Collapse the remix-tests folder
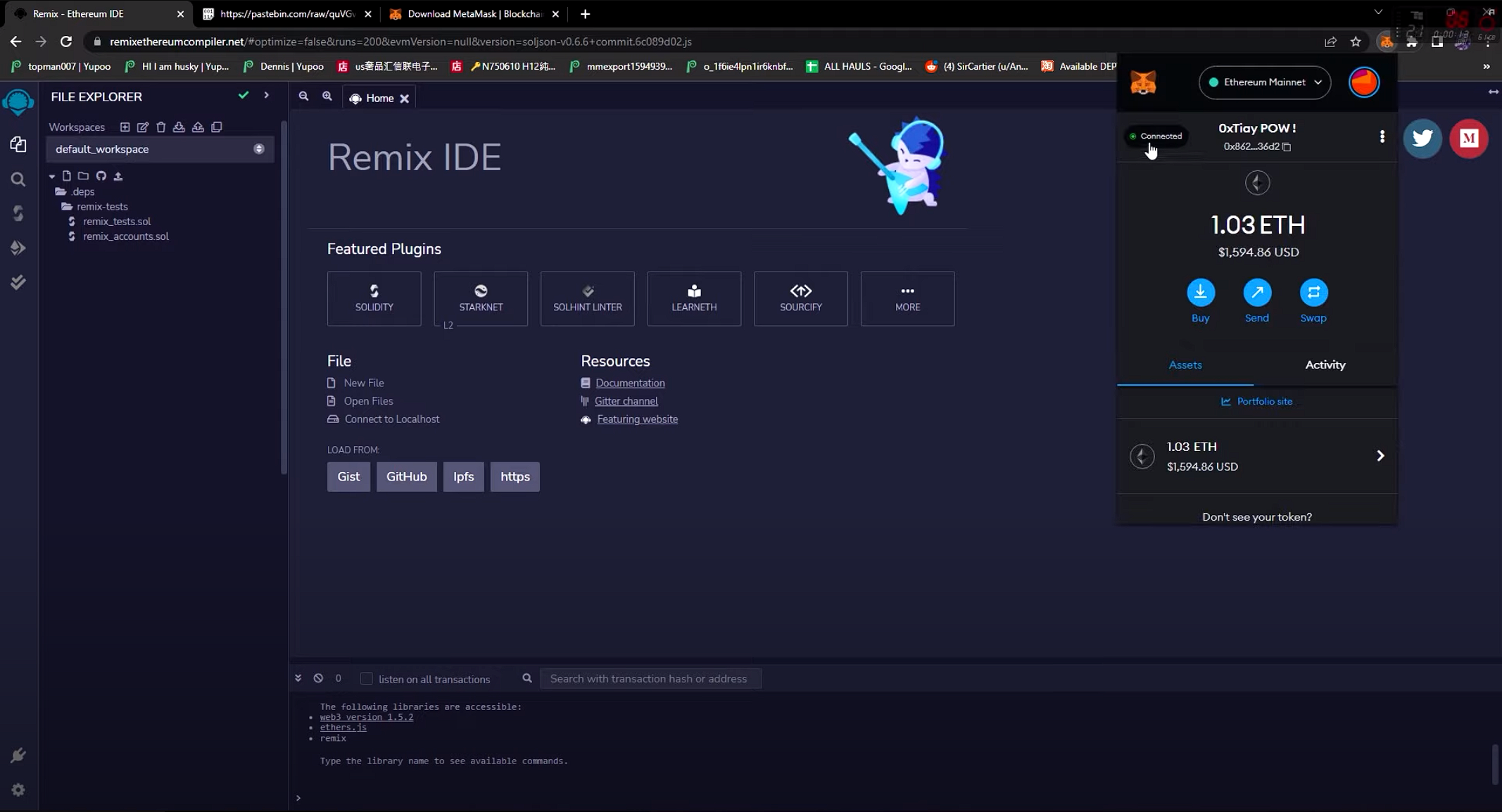 101,206
